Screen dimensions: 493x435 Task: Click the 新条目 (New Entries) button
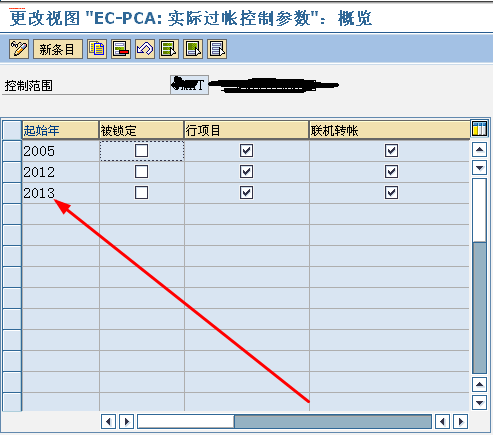(x=58, y=49)
